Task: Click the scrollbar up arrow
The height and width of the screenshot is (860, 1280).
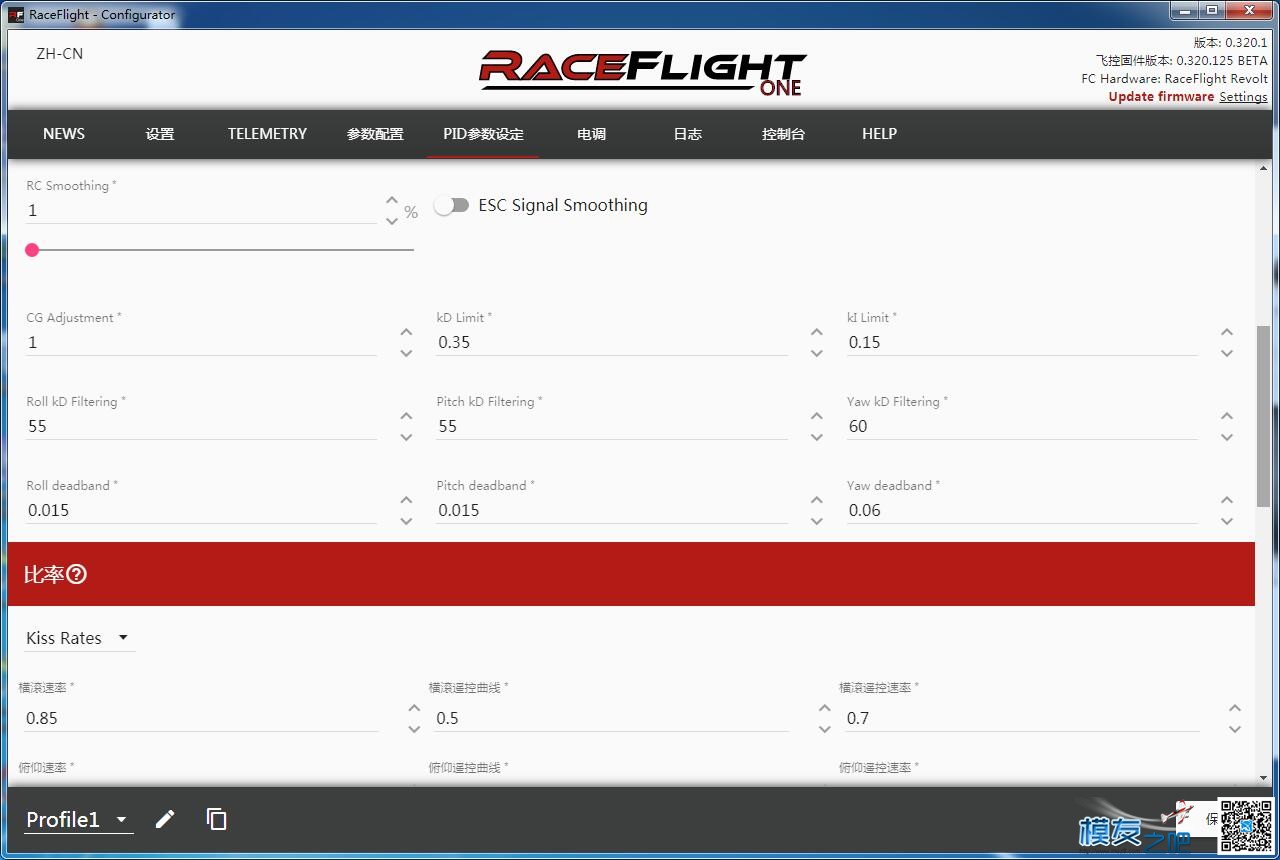Action: click(1263, 168)
